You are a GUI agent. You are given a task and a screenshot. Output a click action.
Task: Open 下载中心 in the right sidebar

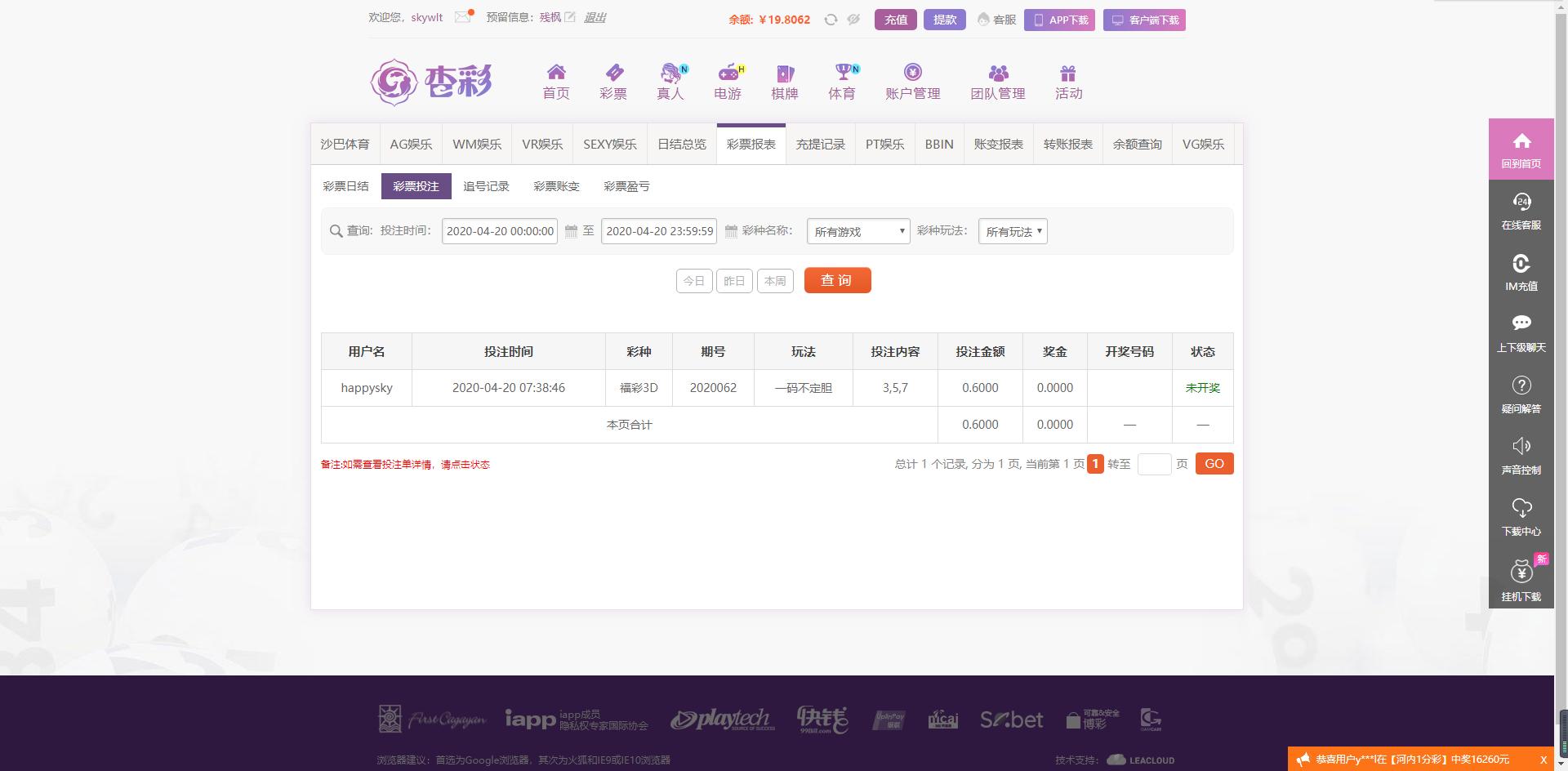pyautogui.click(x=1521, y=518)
